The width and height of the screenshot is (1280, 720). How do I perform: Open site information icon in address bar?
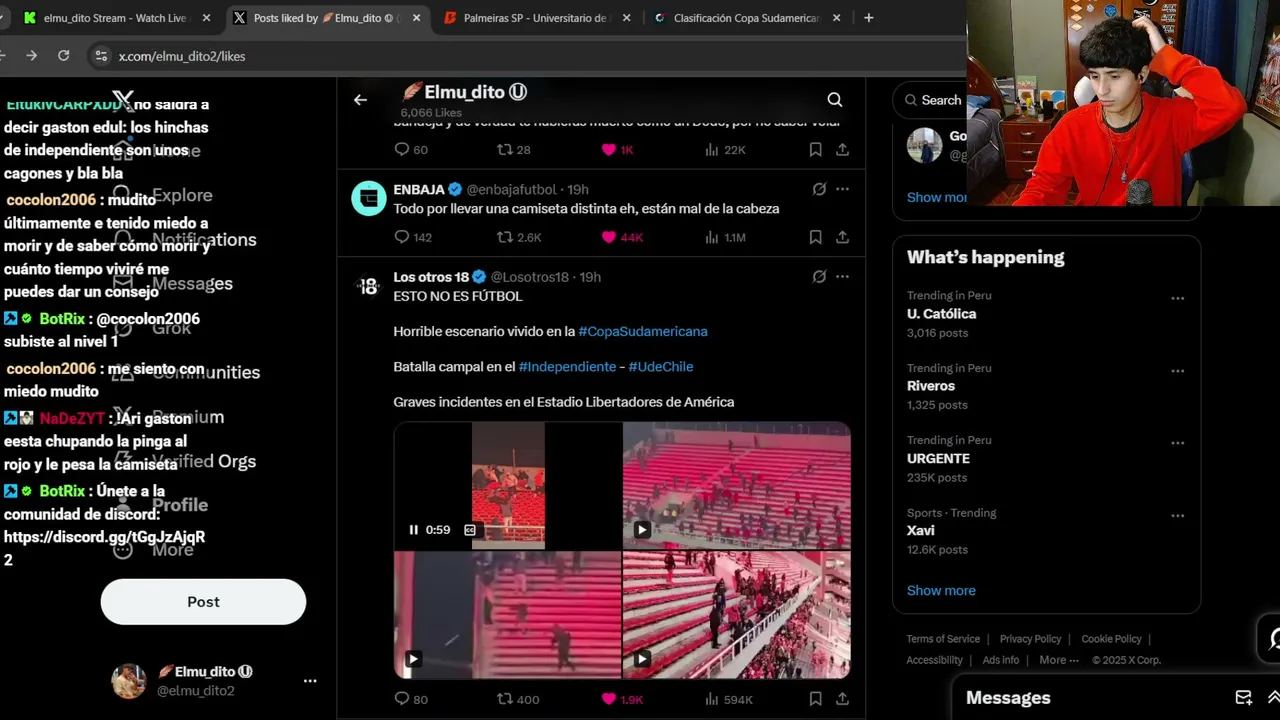pyautogui.click(x=100, y=56)
